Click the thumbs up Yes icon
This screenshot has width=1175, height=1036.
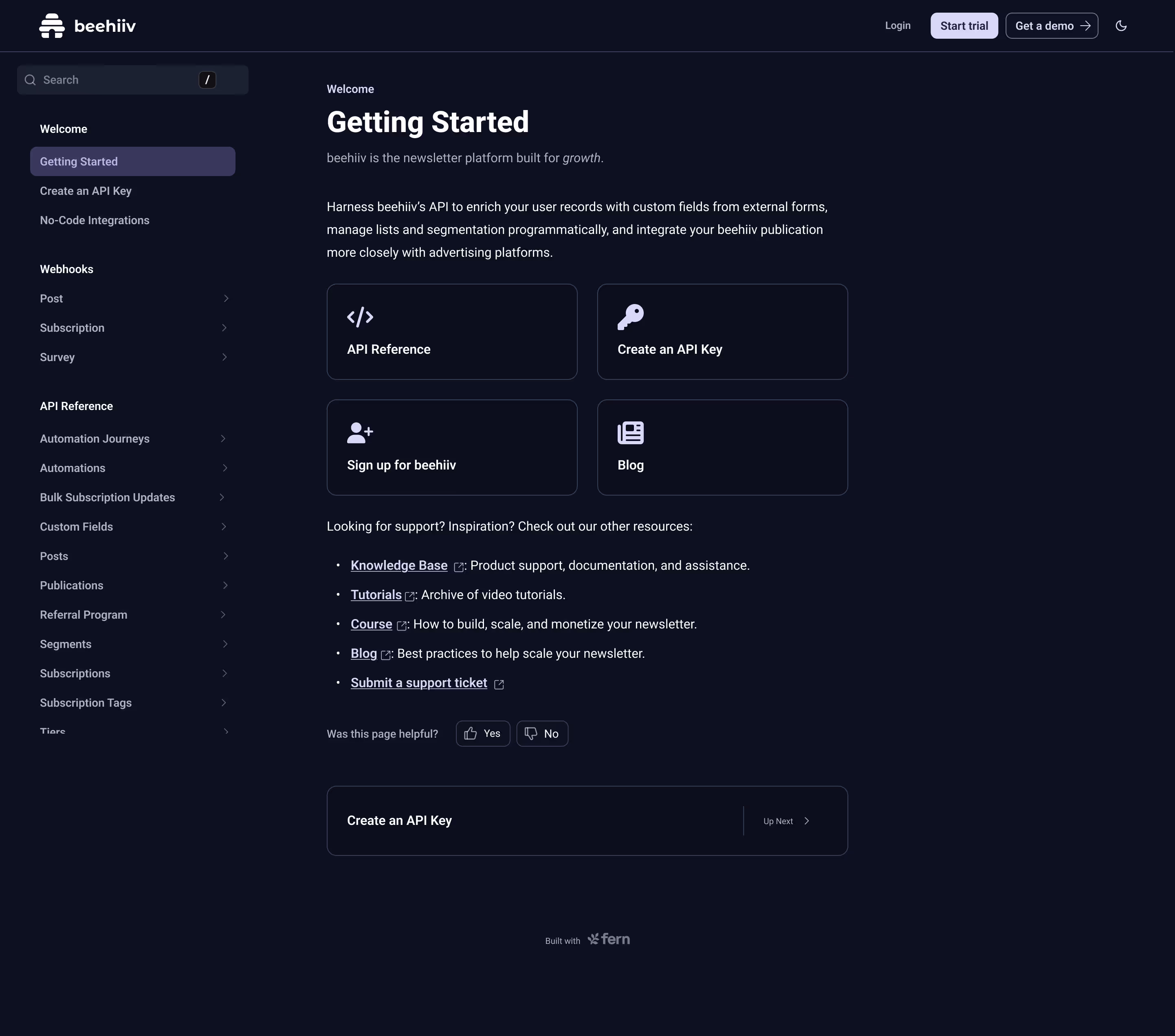[470, 734]
